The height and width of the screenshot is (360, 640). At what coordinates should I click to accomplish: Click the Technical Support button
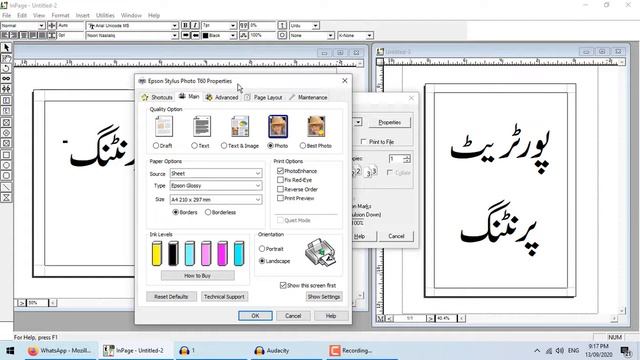[224, 297]
